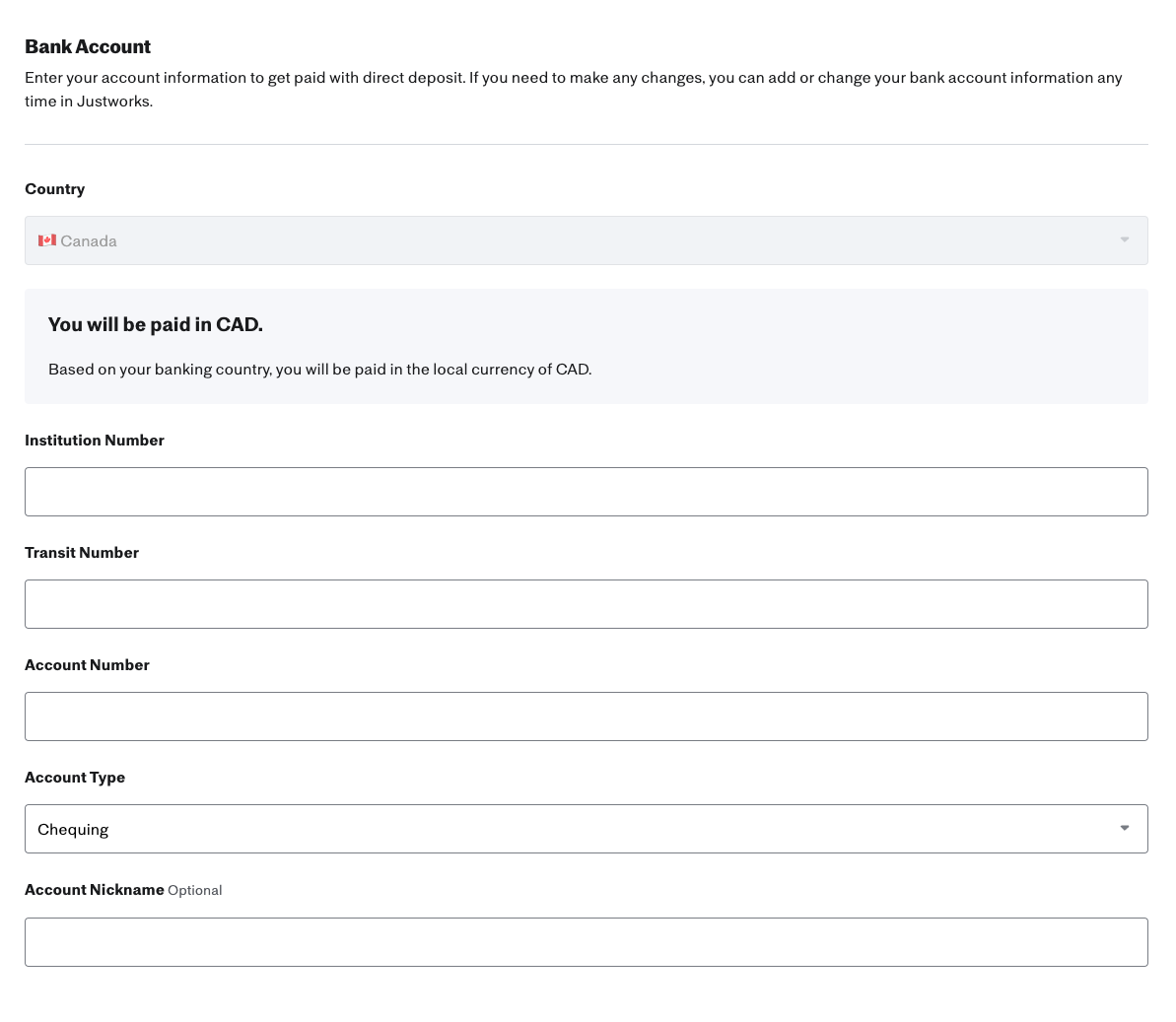Focus the Account Nickname optional field
Image resolution: width=1176 pixels, height=1022 pixels.
(x=586, y=942)
